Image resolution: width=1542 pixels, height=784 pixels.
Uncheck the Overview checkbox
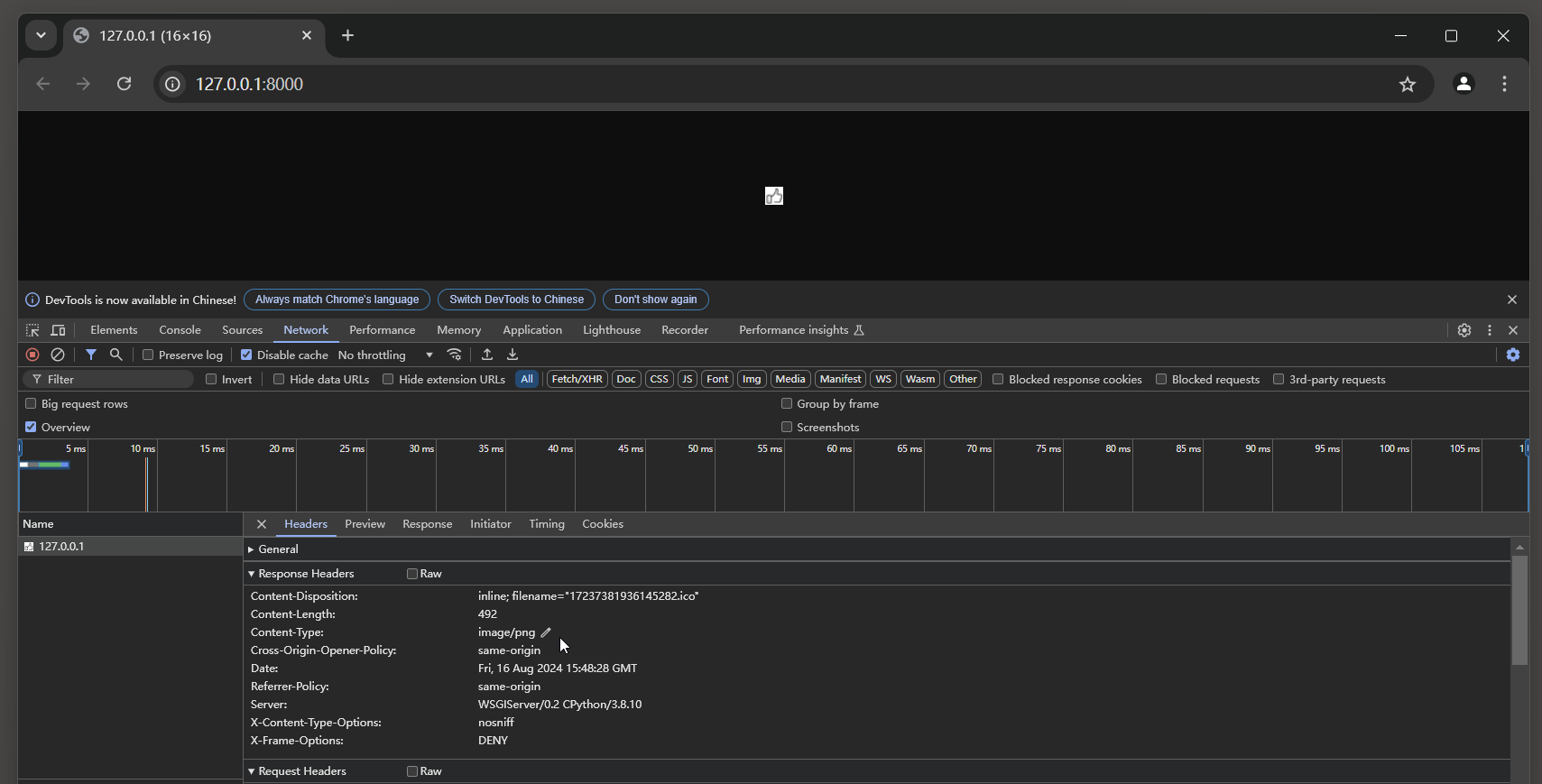point(31,427)
